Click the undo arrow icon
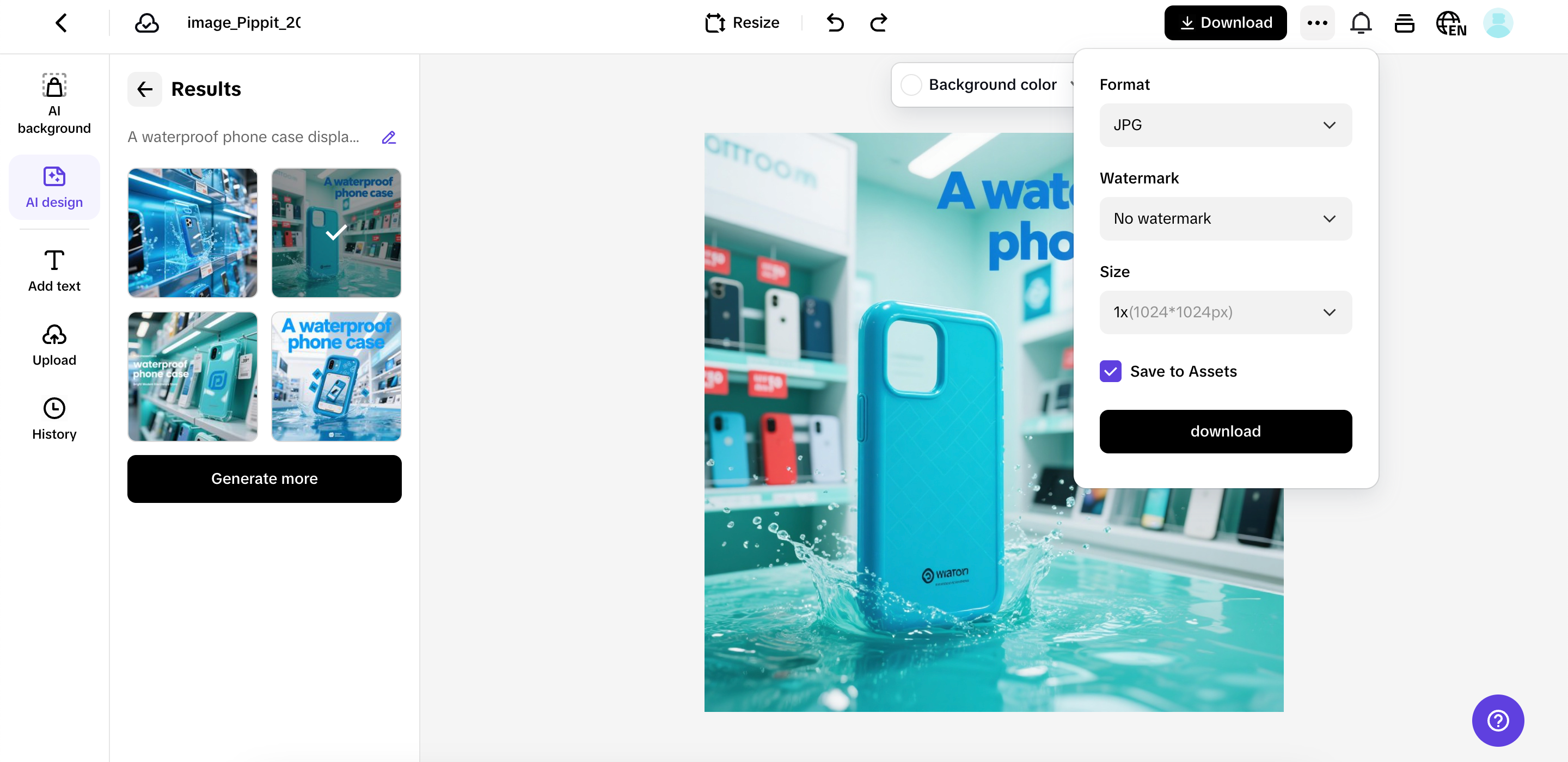This screenshot has height=762, width=1568. (x=835, y=23)
